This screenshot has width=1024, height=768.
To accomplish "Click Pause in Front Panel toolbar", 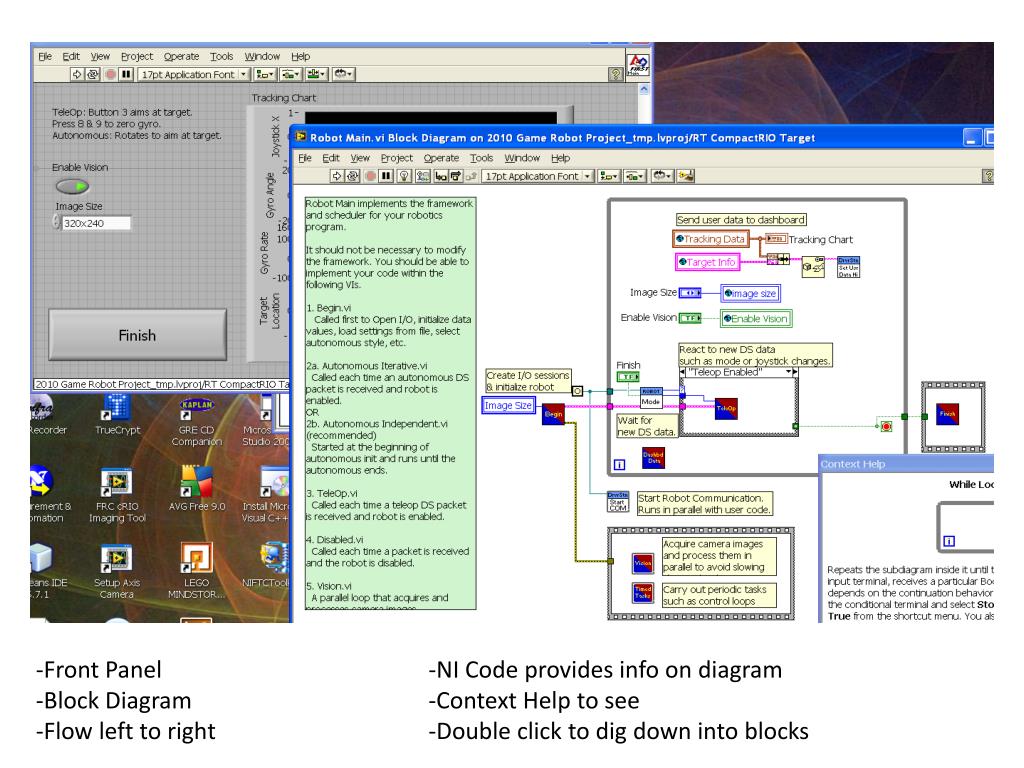I will point(127,74).
